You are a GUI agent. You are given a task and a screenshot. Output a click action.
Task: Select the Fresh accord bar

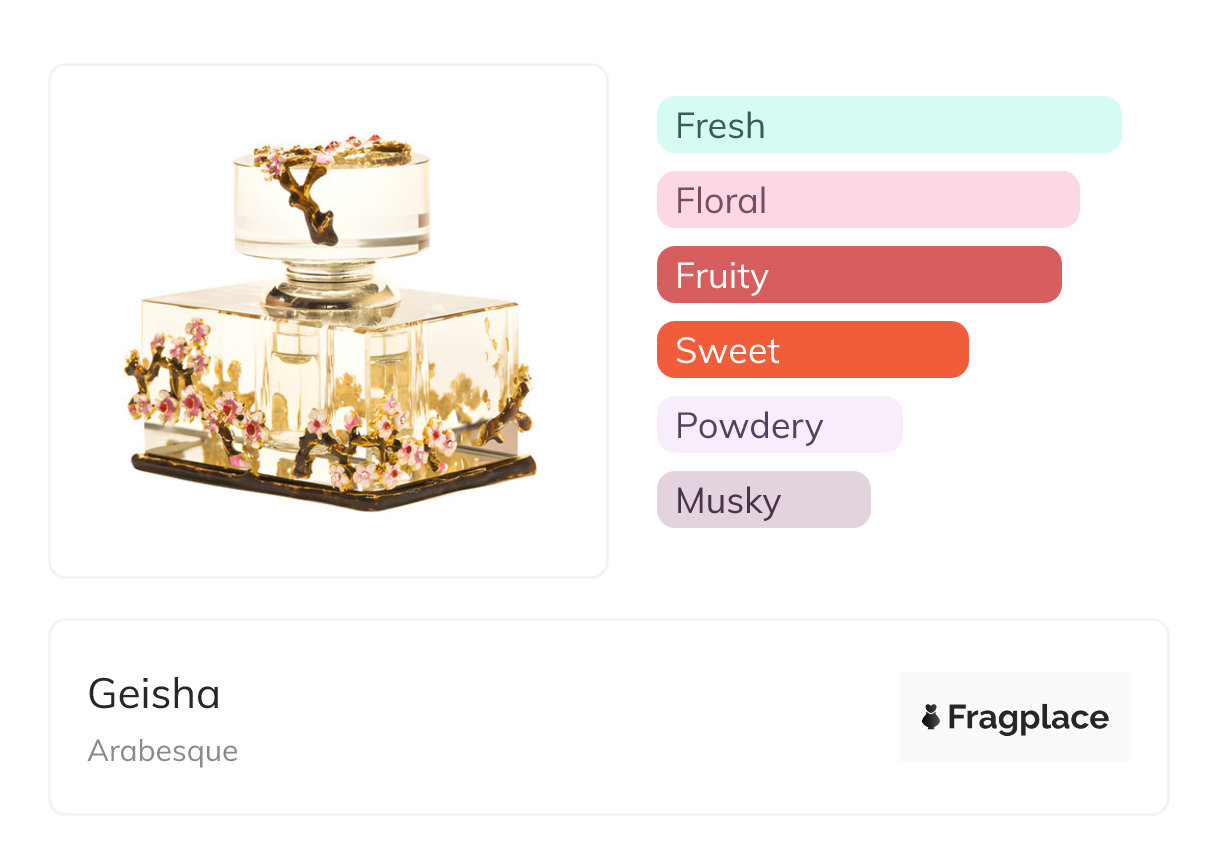pos(889,125)
